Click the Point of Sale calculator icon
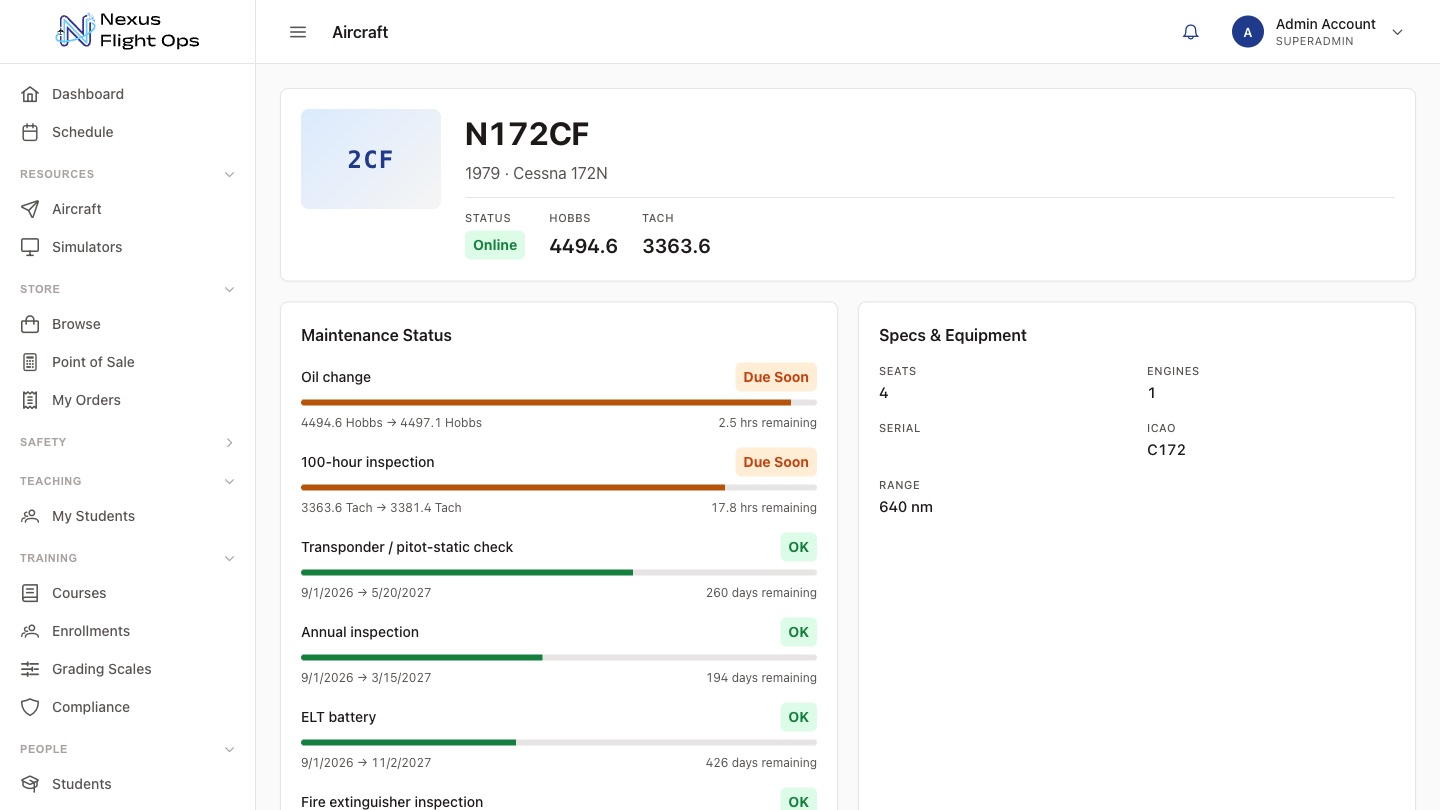1440x810 pixels. click(30, 362)
